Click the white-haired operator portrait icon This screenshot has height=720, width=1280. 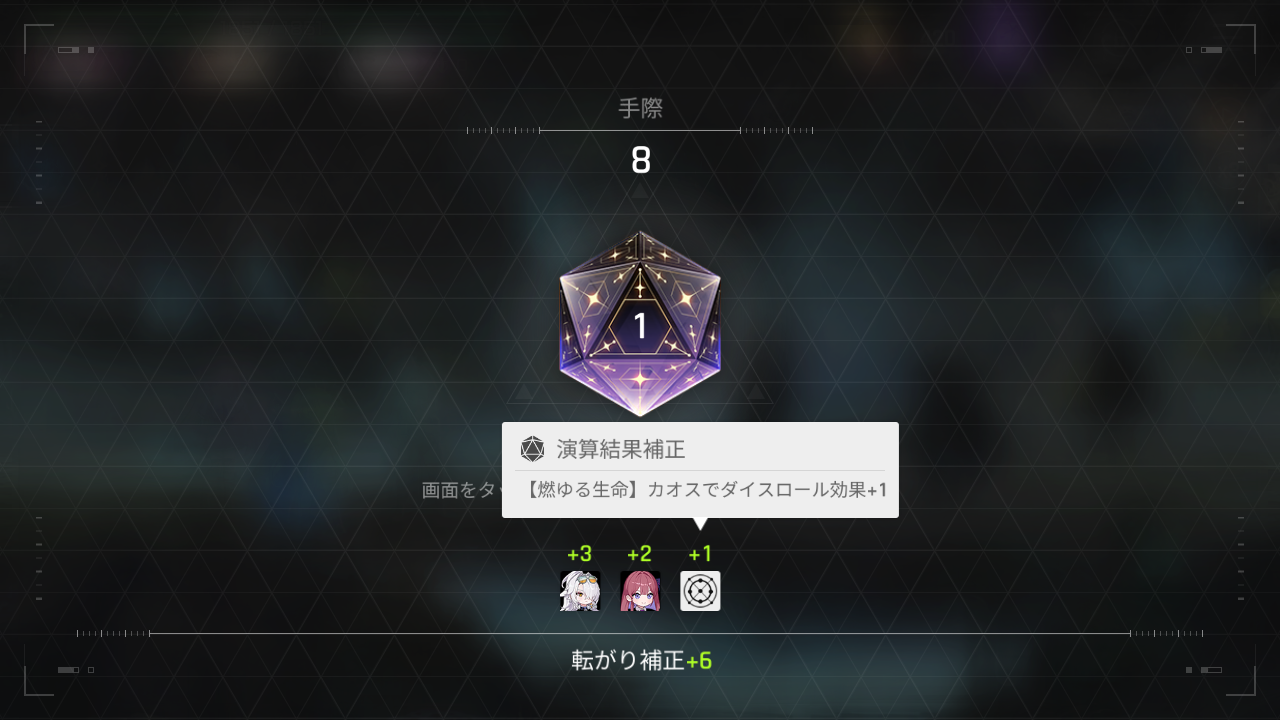tap(580, 591)
